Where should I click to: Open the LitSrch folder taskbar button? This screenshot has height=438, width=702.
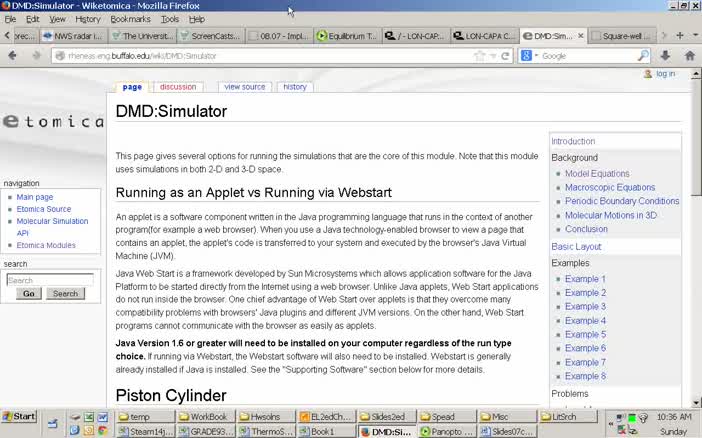point(568,417)
